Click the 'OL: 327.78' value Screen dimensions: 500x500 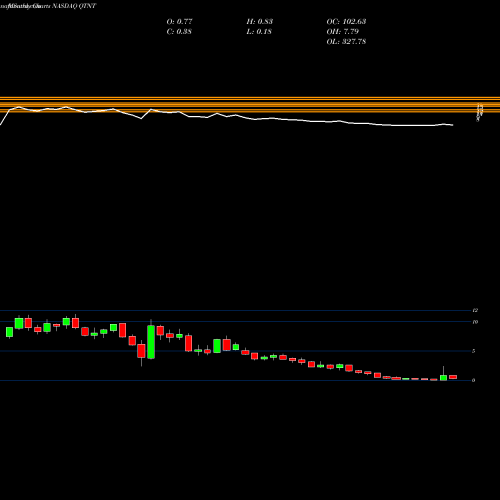click(346, 41)
